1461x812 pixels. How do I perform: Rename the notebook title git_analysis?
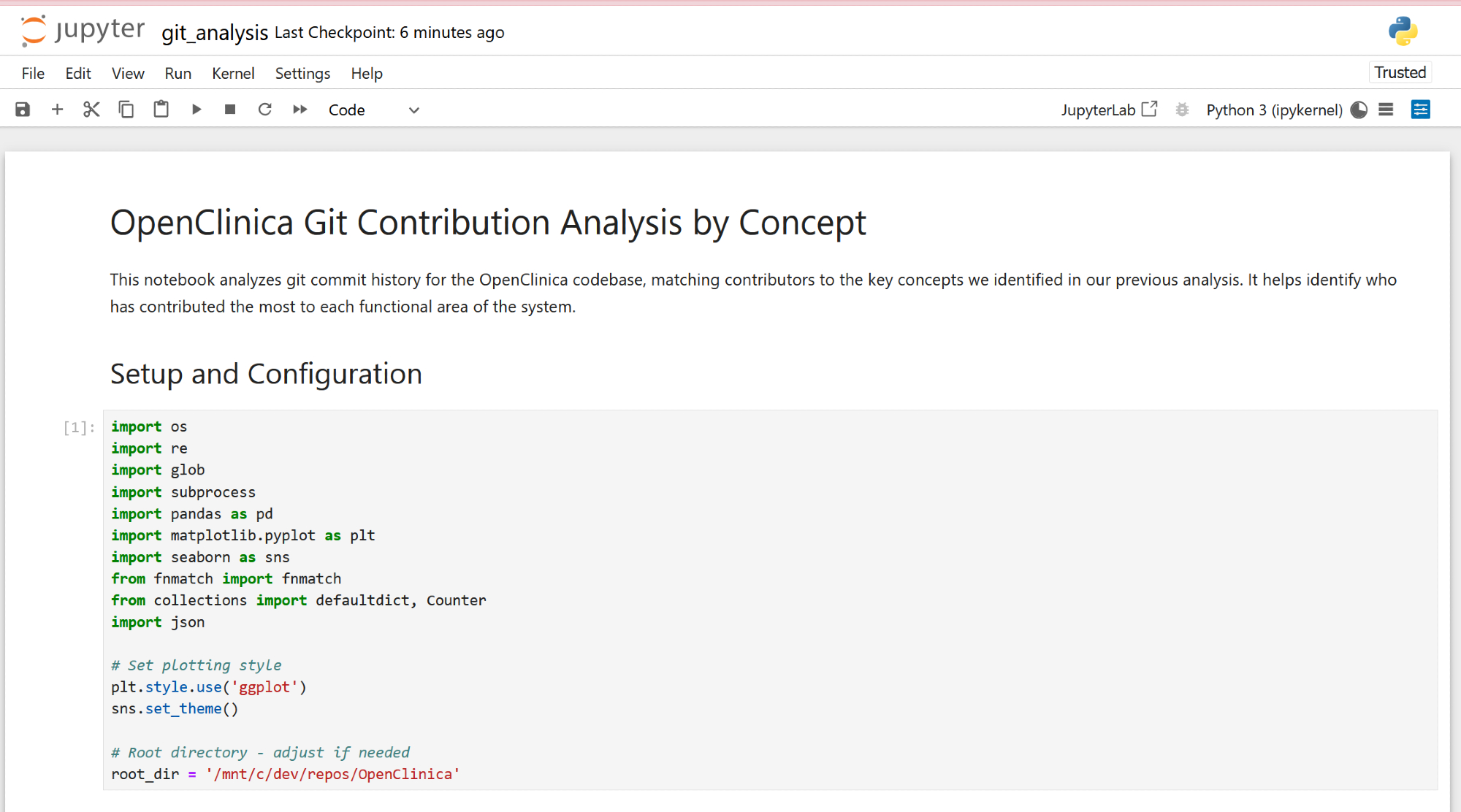[215, 33]
